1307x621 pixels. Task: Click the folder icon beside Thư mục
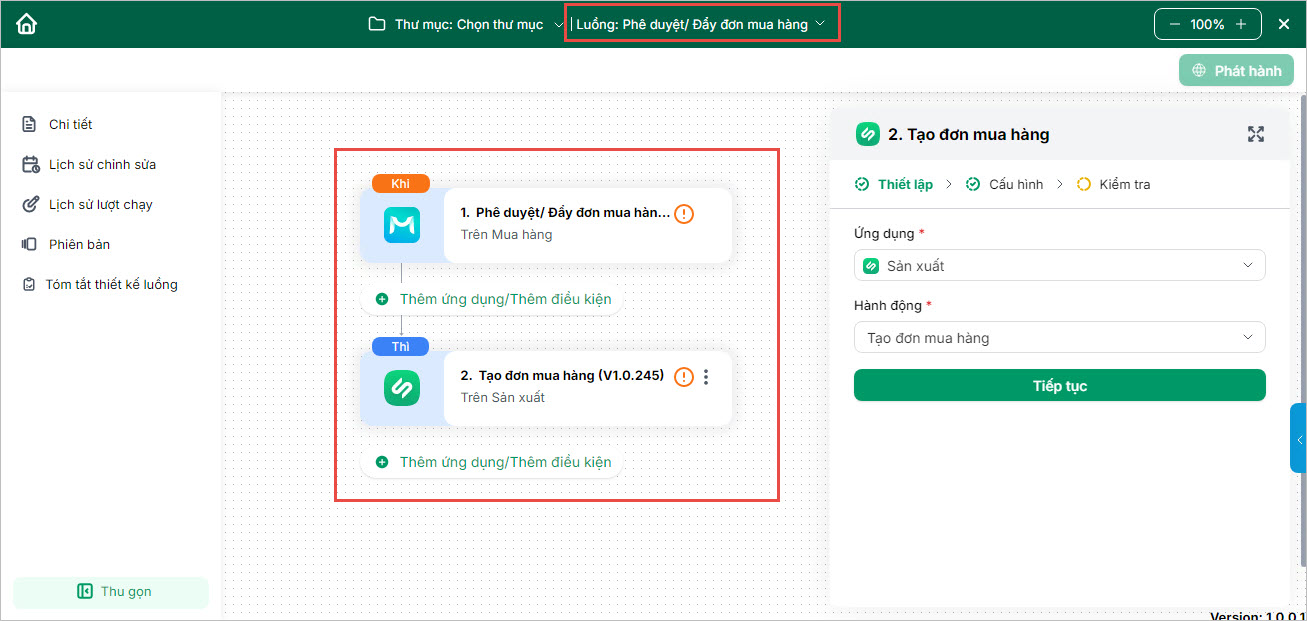[377, 24]
